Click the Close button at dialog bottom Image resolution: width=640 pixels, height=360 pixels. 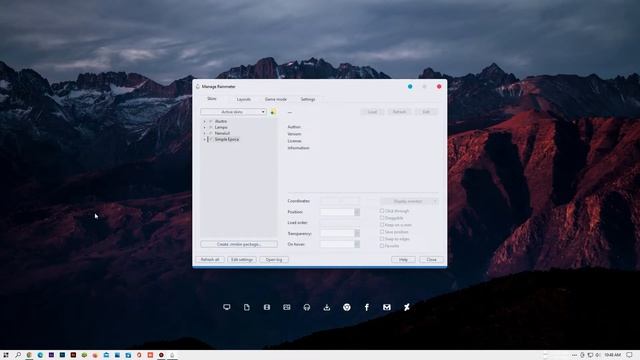[431, 260]
